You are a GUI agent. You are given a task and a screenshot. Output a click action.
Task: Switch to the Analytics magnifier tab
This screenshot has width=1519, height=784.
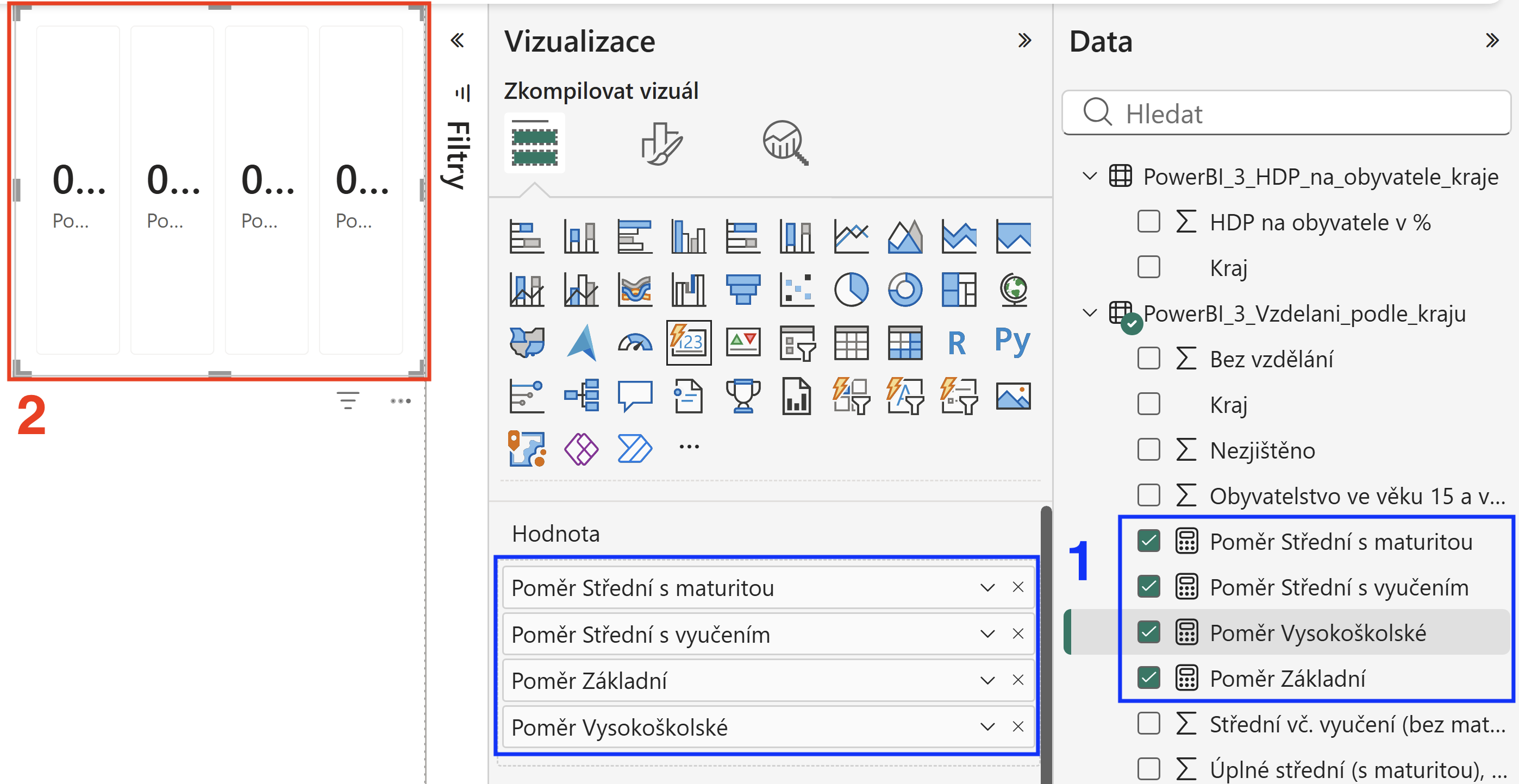(x=785, y=143)
